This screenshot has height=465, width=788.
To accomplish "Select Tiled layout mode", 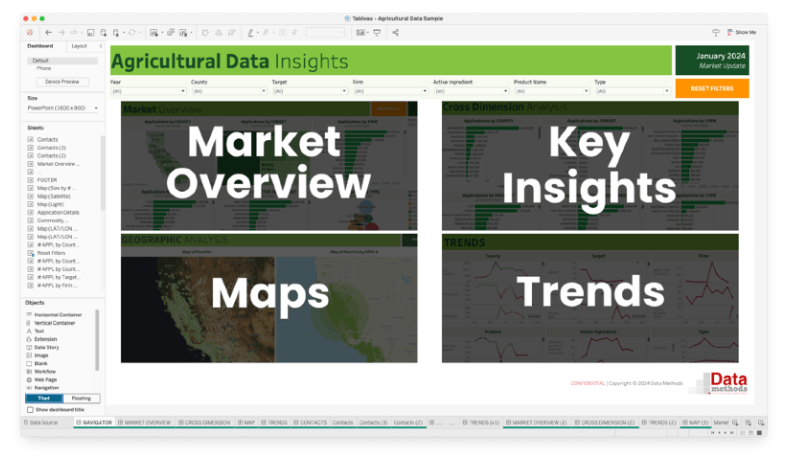I will (x=44, y=398).
